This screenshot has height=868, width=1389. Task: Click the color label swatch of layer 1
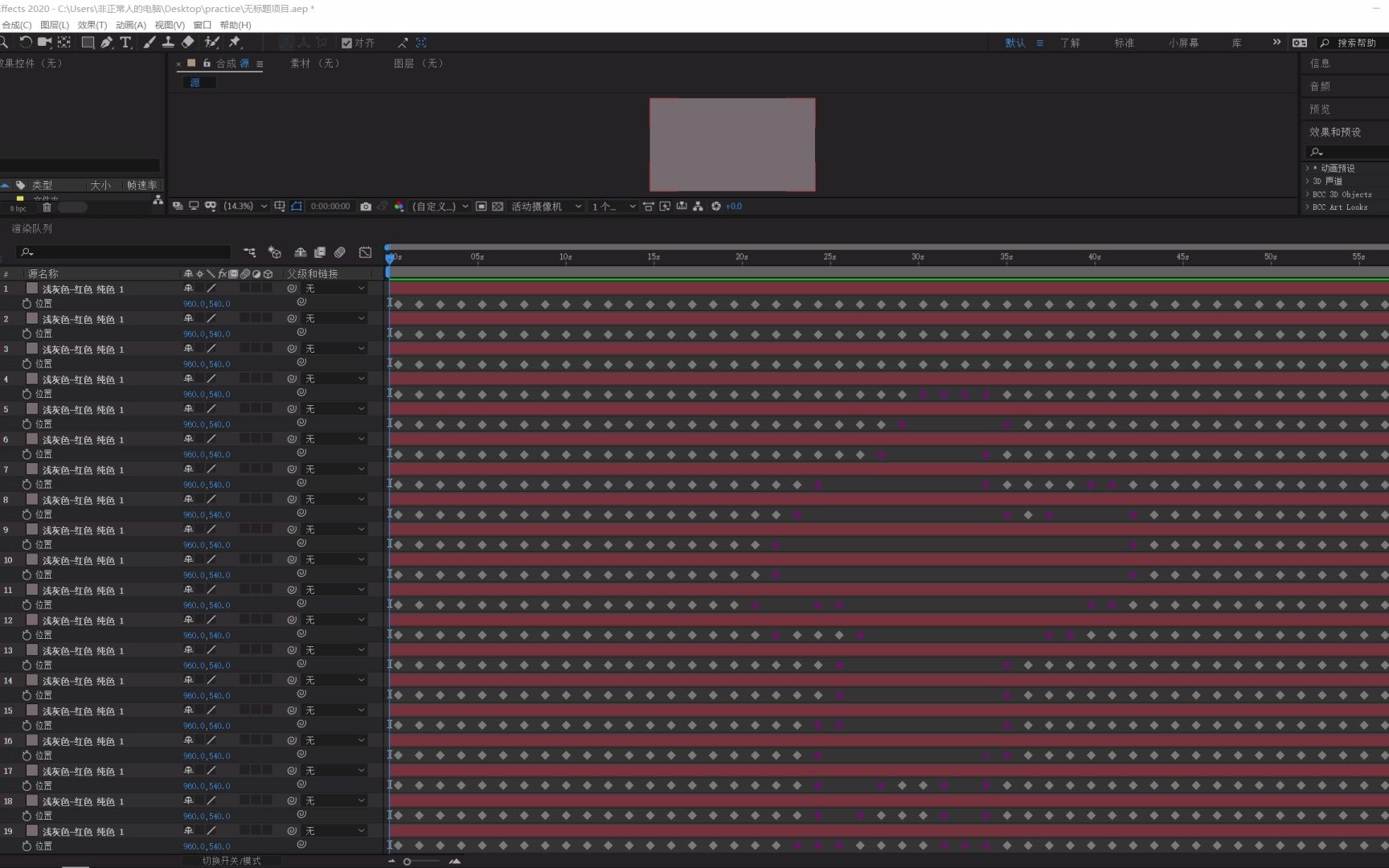coord(32,289)
